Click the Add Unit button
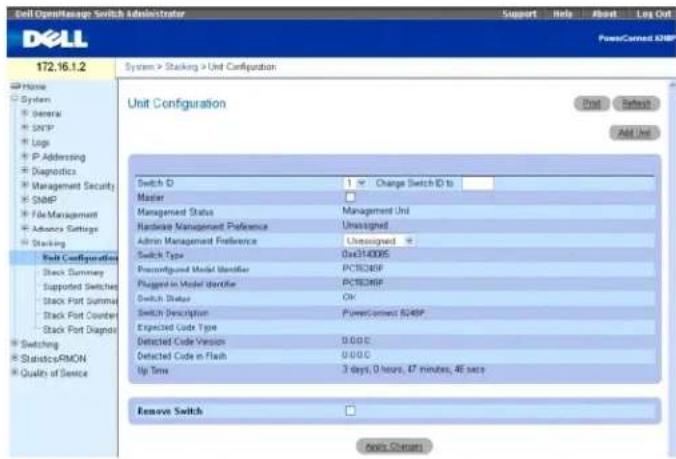This screenshot has height=459, width=676. point(634,132)
